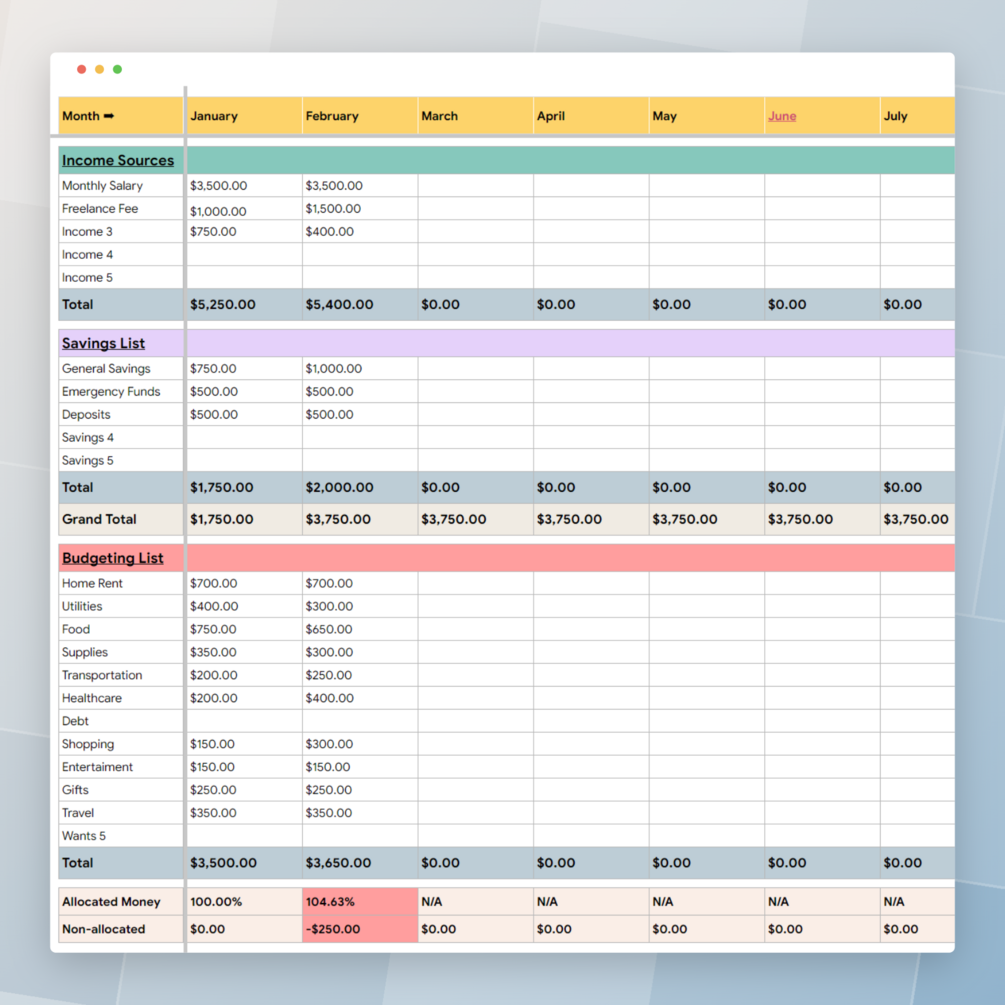Screen dimensions: 1005x1005
Task: Select the February column header
Action: [360, 116]
